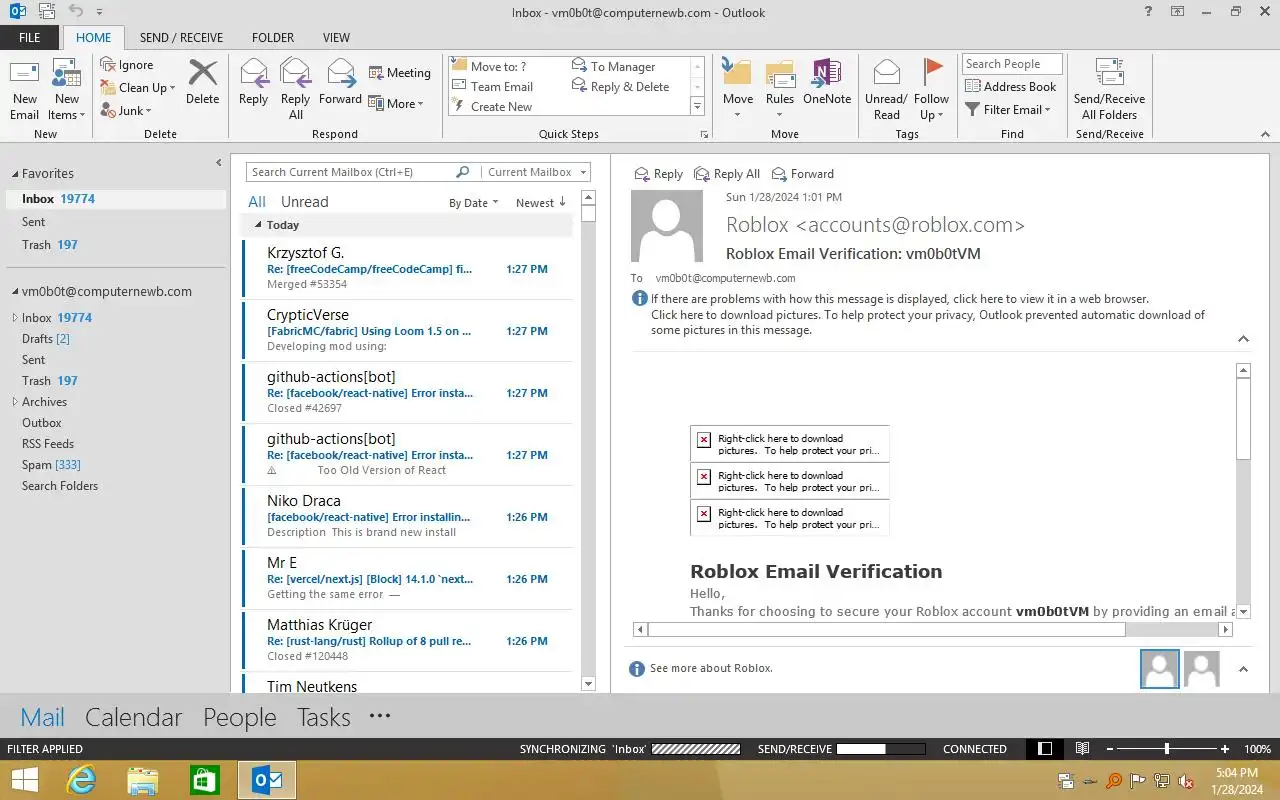Image resolution: width=1280 pixels, height=800 pixels.
Task: Click Reply in the reading pane
Action: tap(659, 174)
